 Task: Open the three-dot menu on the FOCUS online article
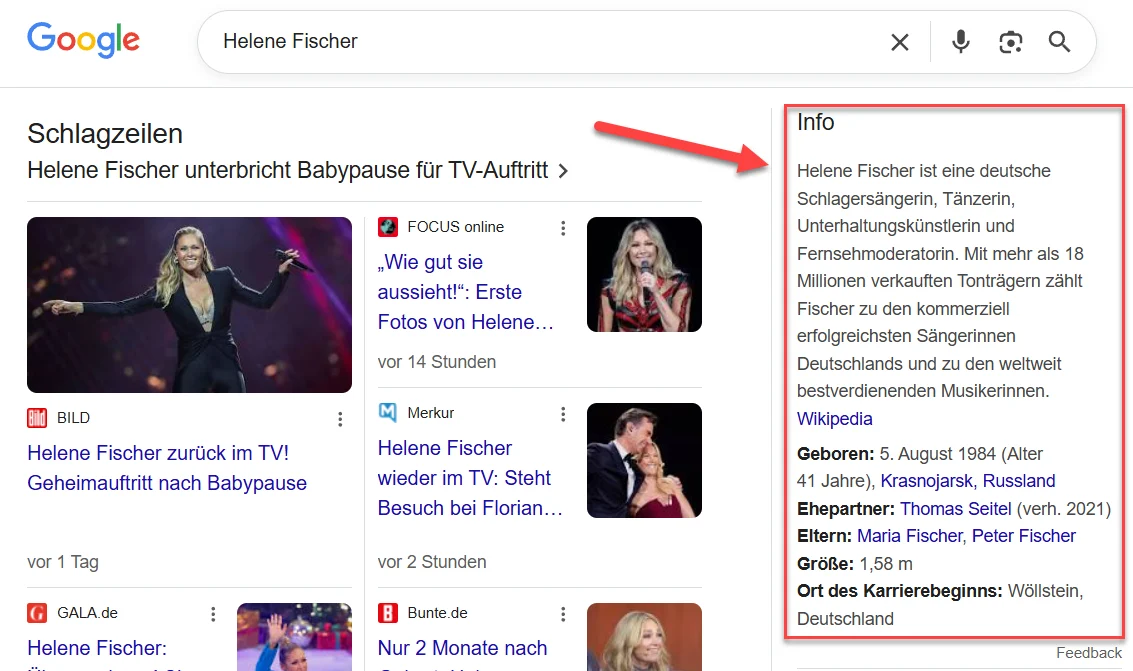[x=563, y=227]
